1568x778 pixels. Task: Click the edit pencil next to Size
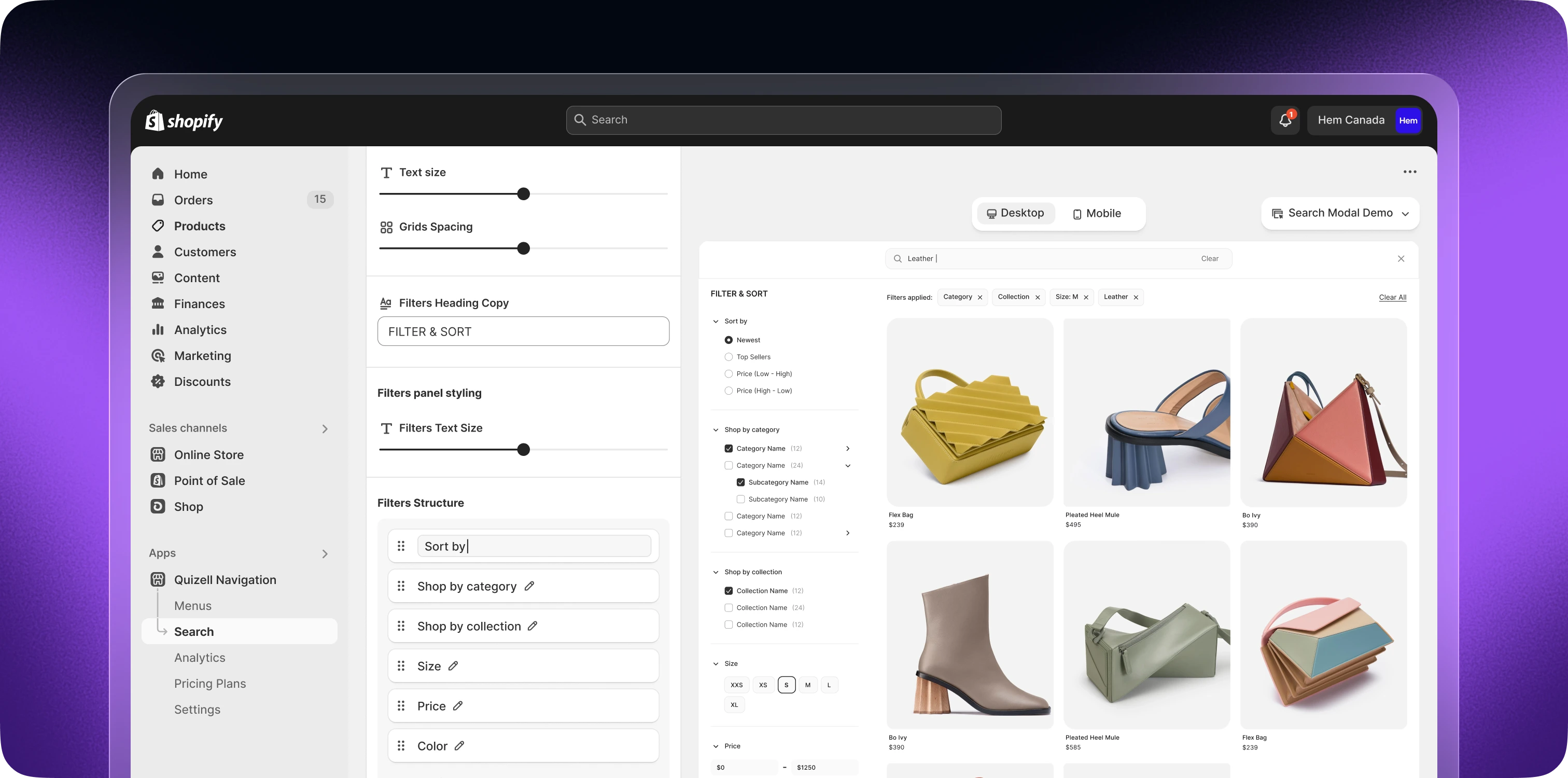pos(454,666)
